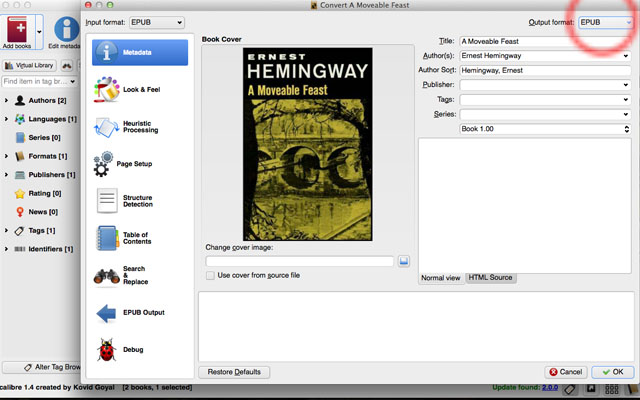Open the Page Setup section

point(140,164)
